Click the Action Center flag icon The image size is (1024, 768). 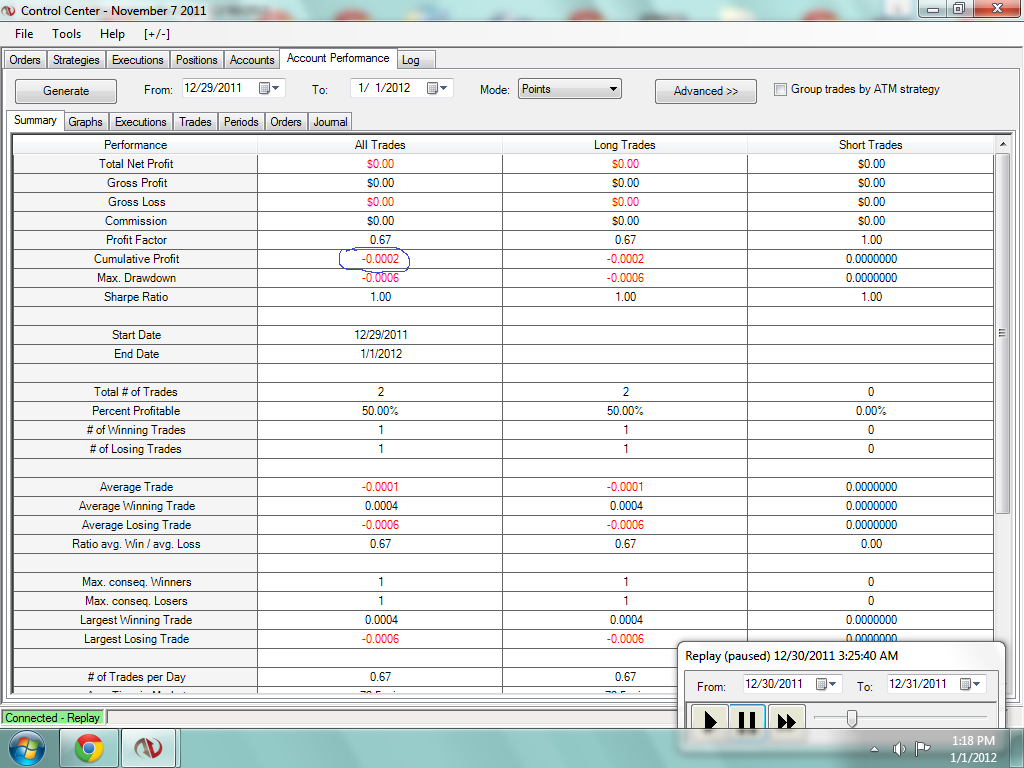(x=922, y=748)
